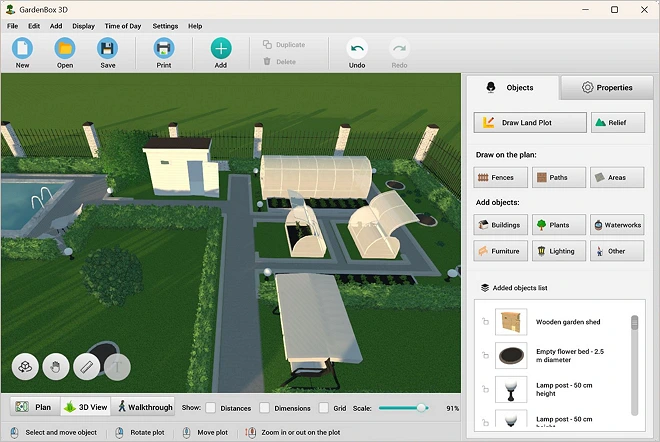Click the "Move plot" status hint
660x442 pixels.
(x=213, y=432)
